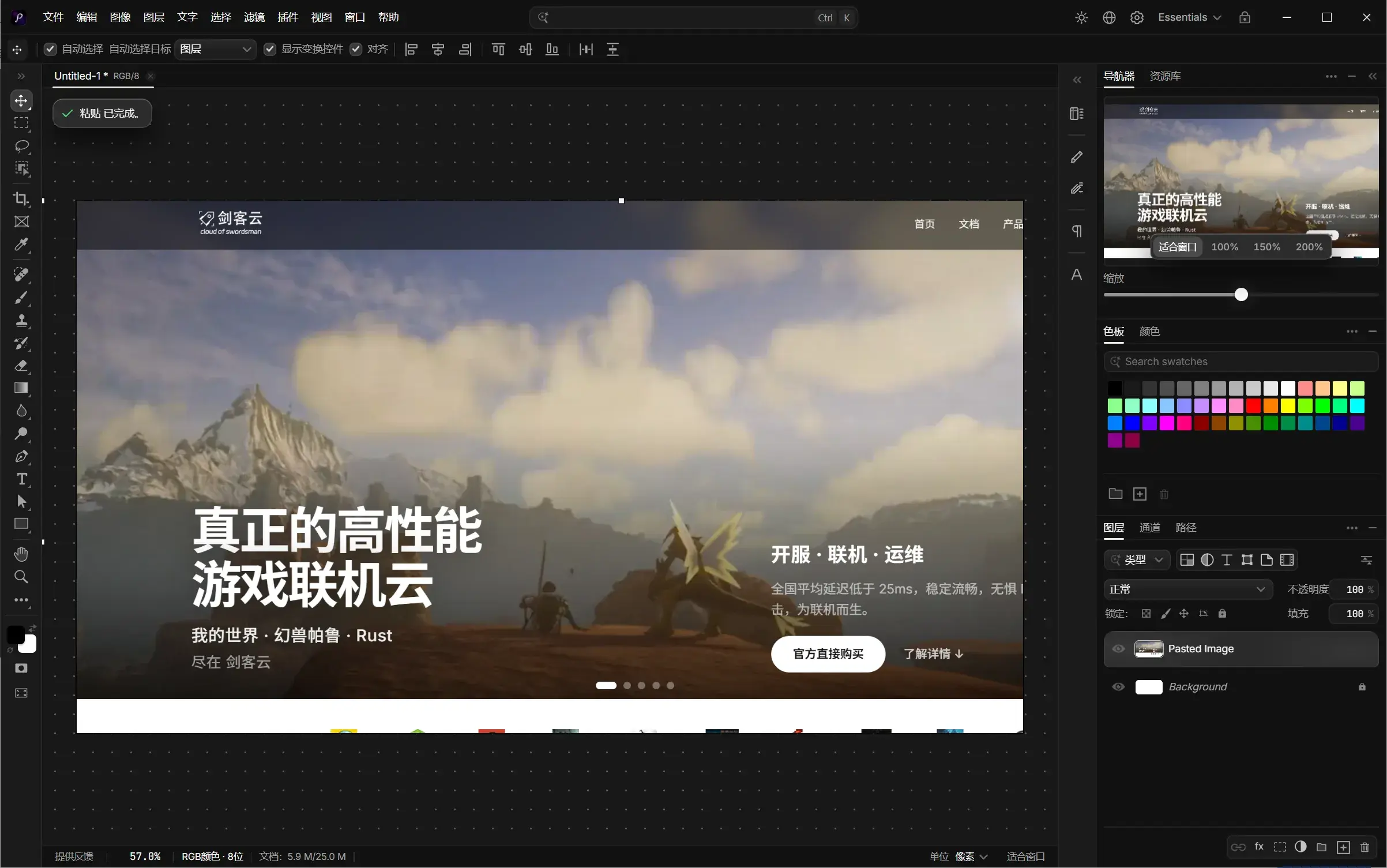This screenshot has height=868, width=1387.
Task: Open the 图层 menu in menu bar
Action: (x=154, y=17)
